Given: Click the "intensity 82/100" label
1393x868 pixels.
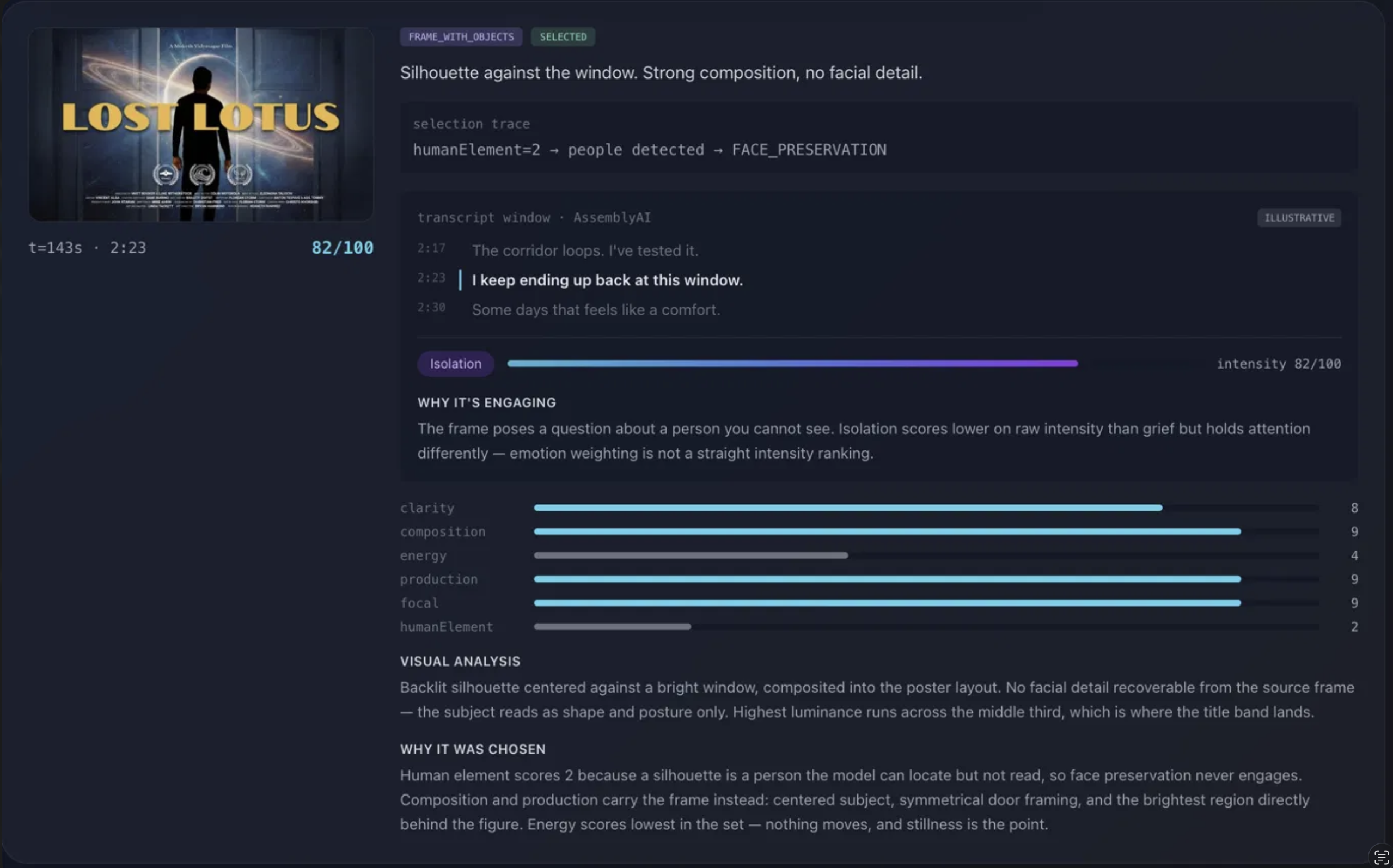Looking at the screenshot, I should click(x=1279, y=364).
